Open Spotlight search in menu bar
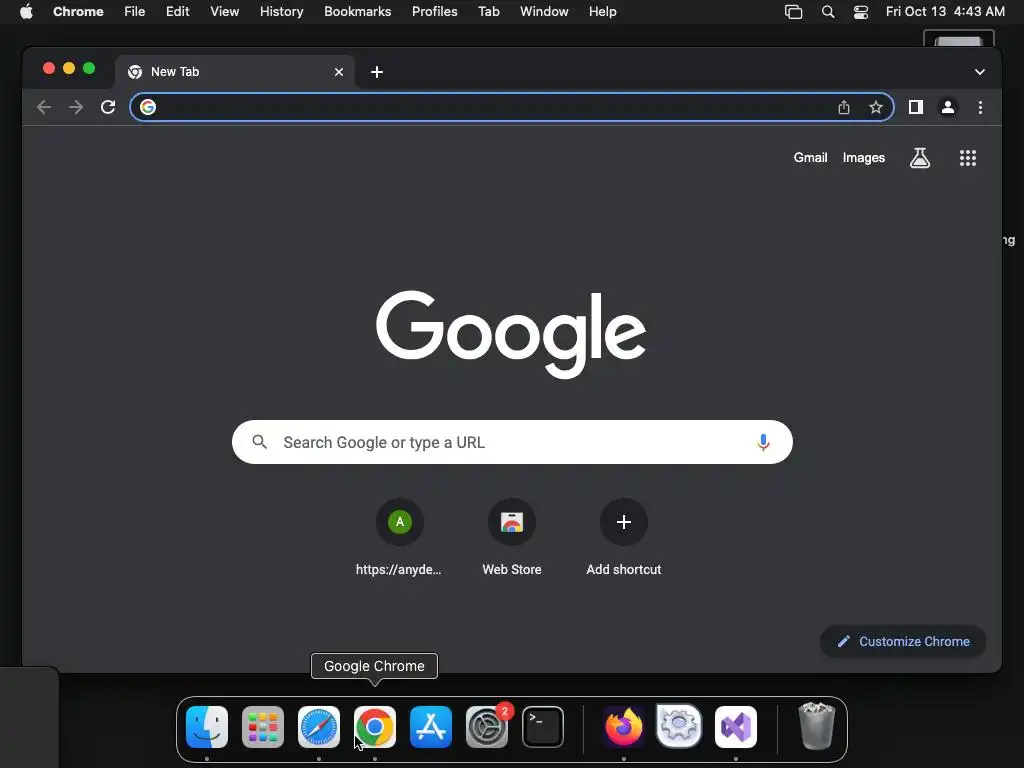Viewport: 1024px width, 768px height. [827, 12]
